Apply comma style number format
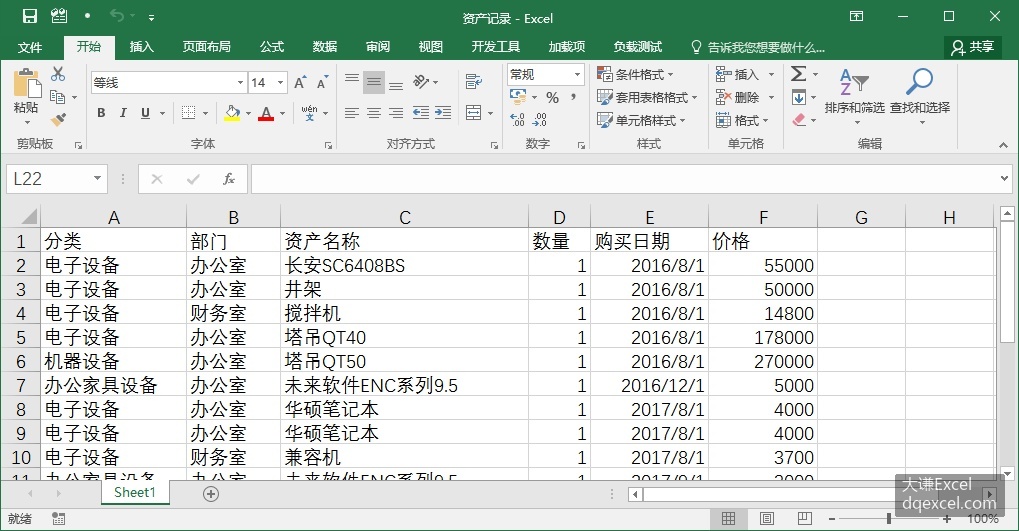The height and width of the screenshot is (531, 1019). (573, 97)
